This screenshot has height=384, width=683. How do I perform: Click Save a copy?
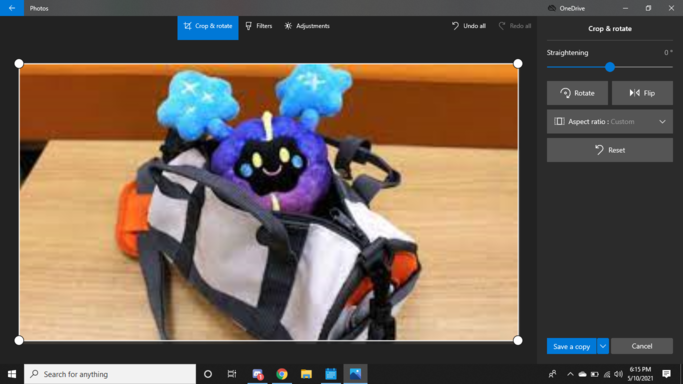(x=571, y=347)
